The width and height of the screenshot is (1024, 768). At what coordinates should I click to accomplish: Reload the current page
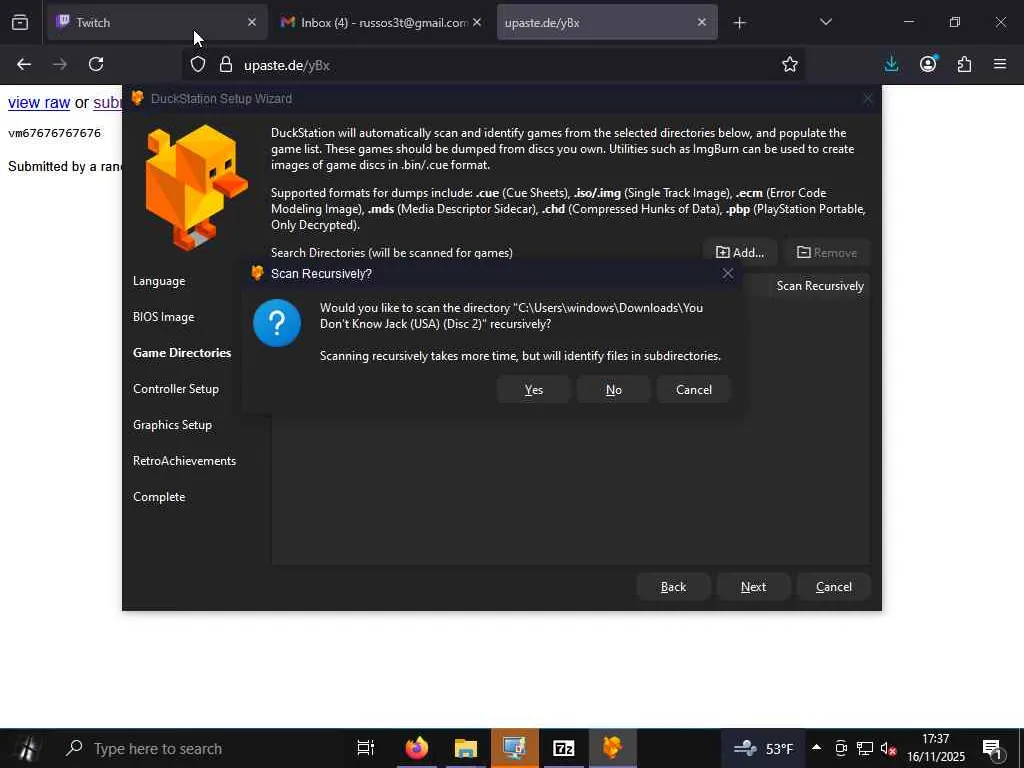96,64
